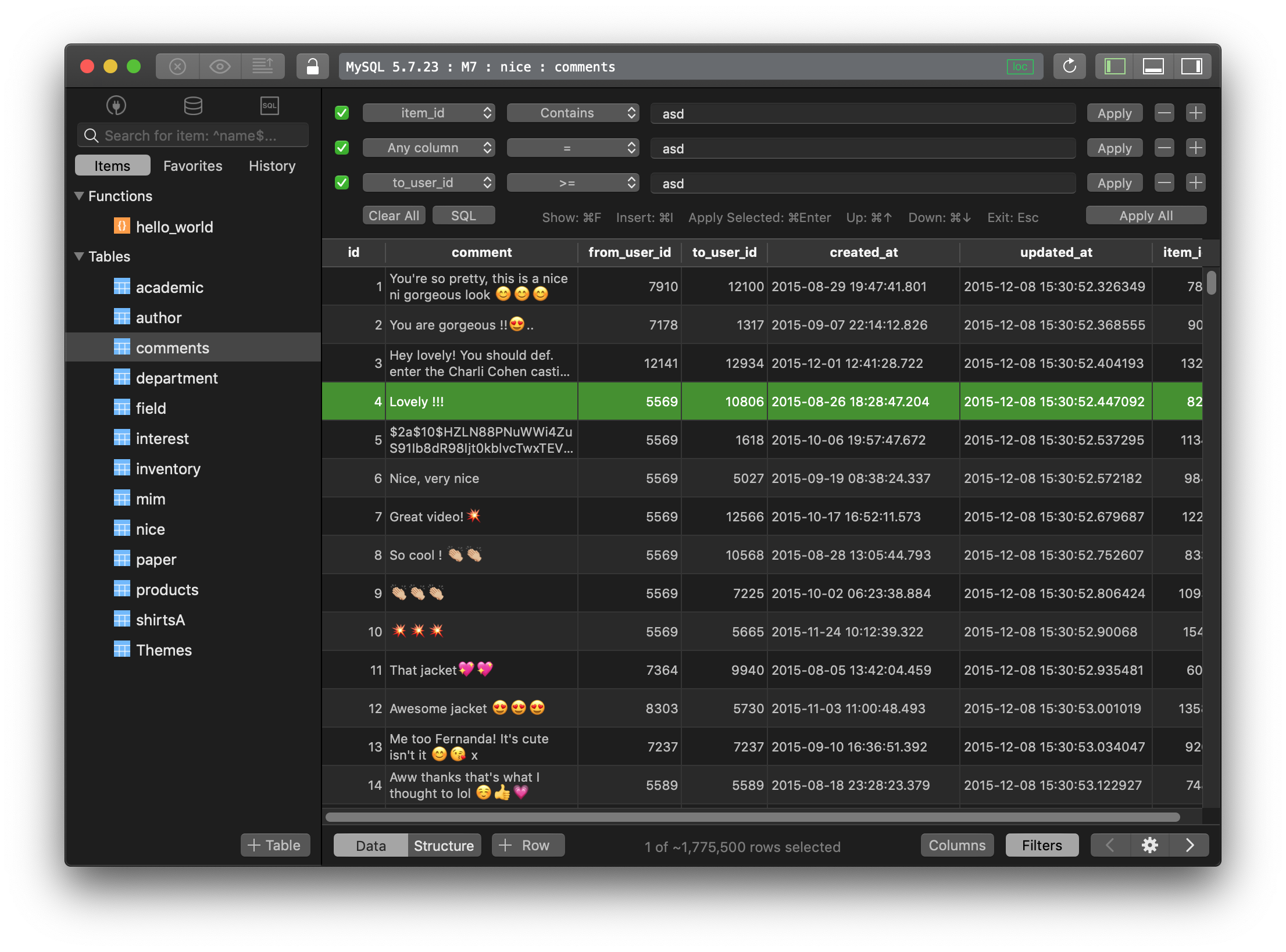Viewport: 1286px width, 952px height.
Task: Open the SQL editor icon in the sidebar
Action: coord(269,105)
